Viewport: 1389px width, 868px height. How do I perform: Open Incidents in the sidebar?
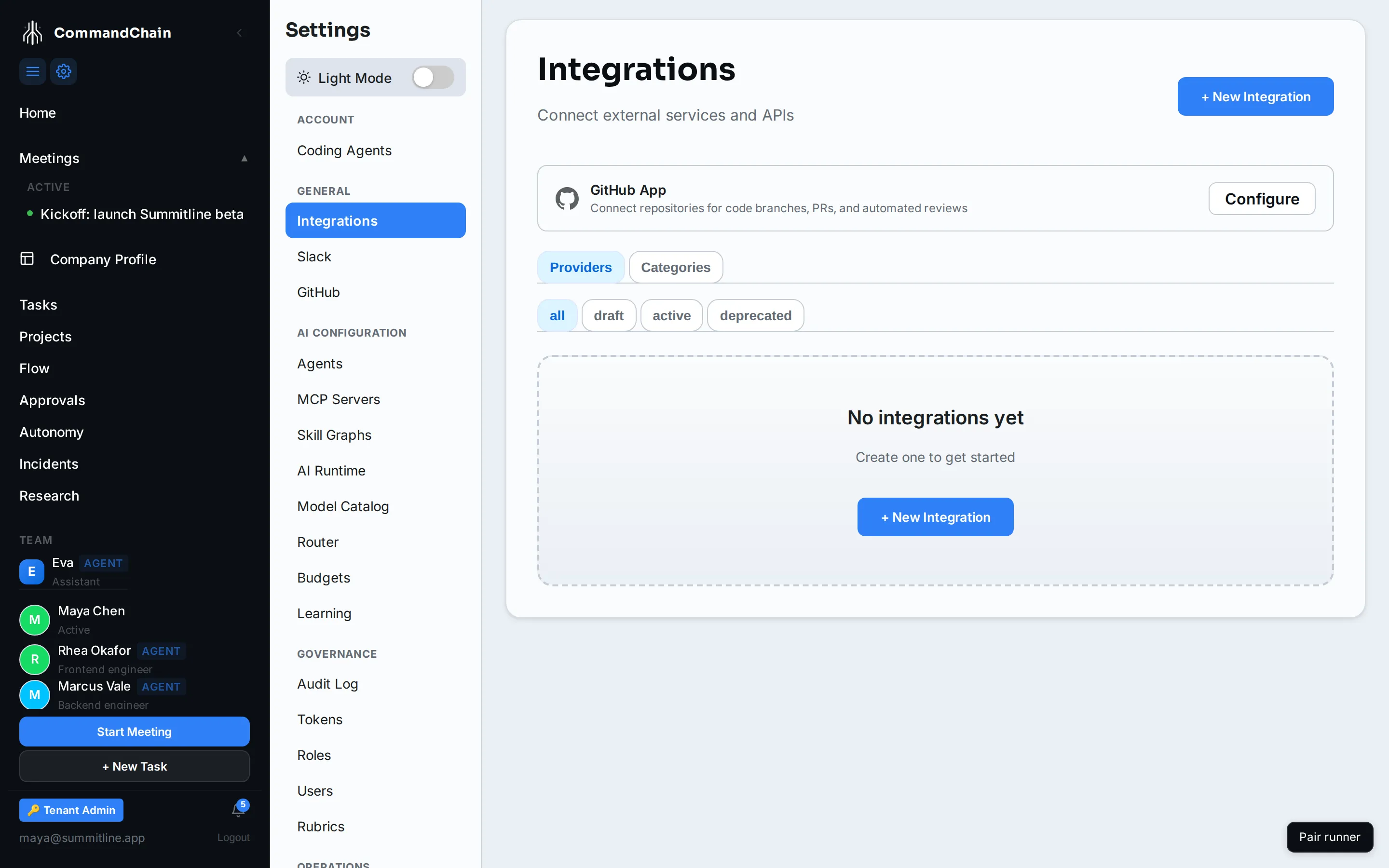[x=49, y=464]
